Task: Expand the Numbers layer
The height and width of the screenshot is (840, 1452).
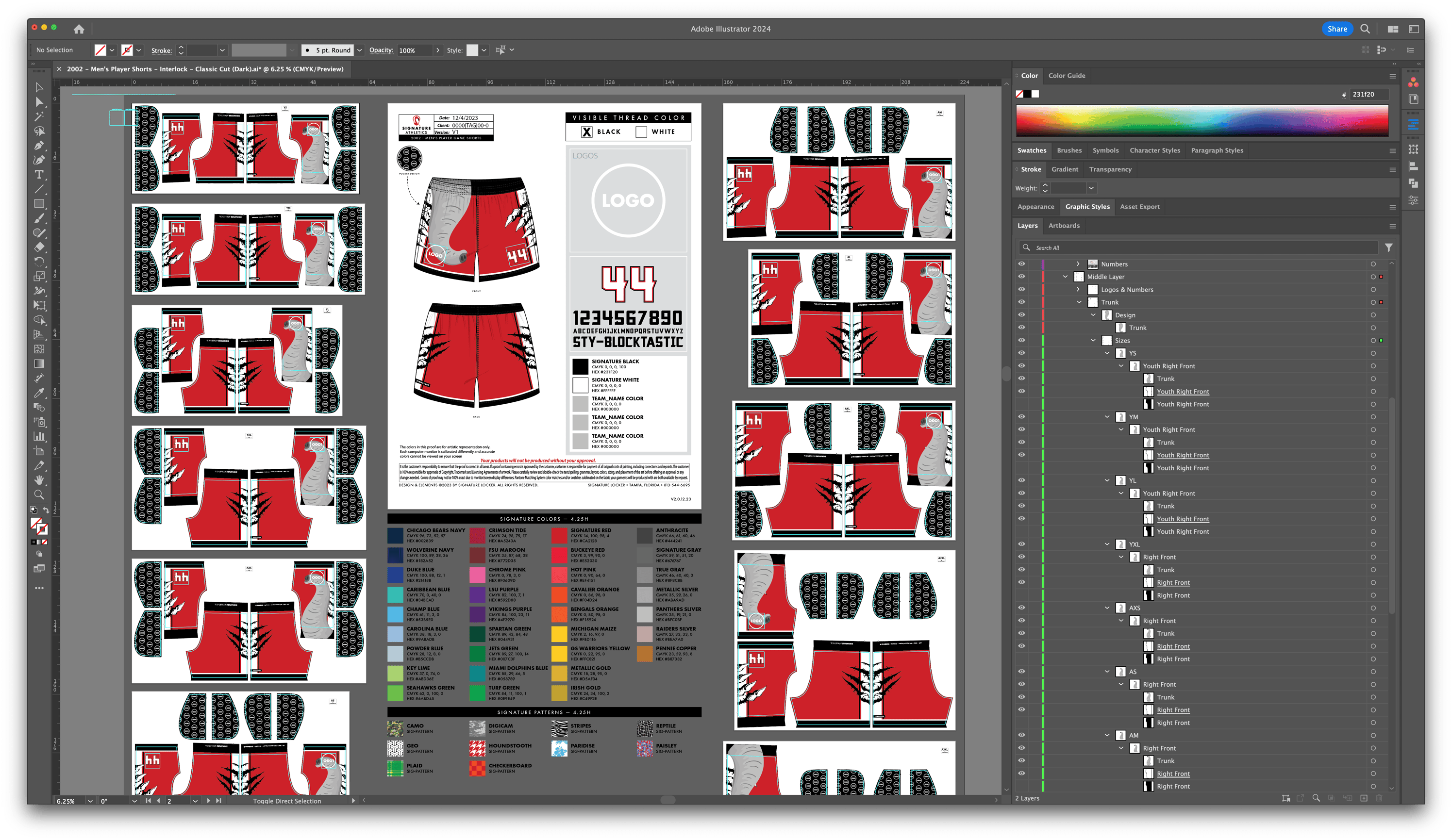Action: pyautogui.click(x=1078, y=264)
